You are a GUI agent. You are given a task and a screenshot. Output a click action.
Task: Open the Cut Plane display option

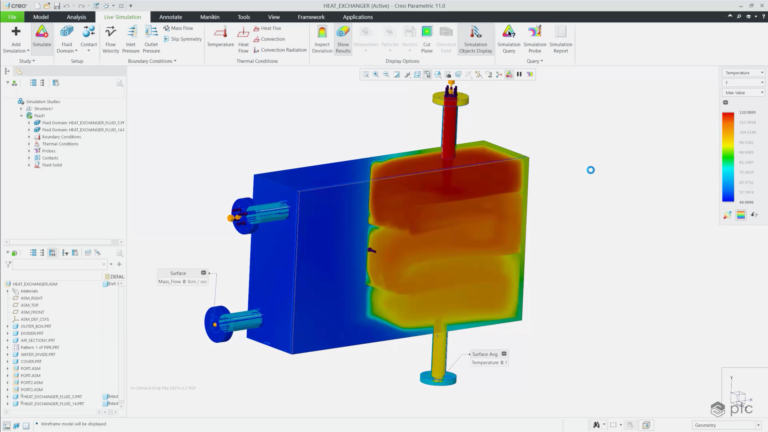(x=427, y=39)
